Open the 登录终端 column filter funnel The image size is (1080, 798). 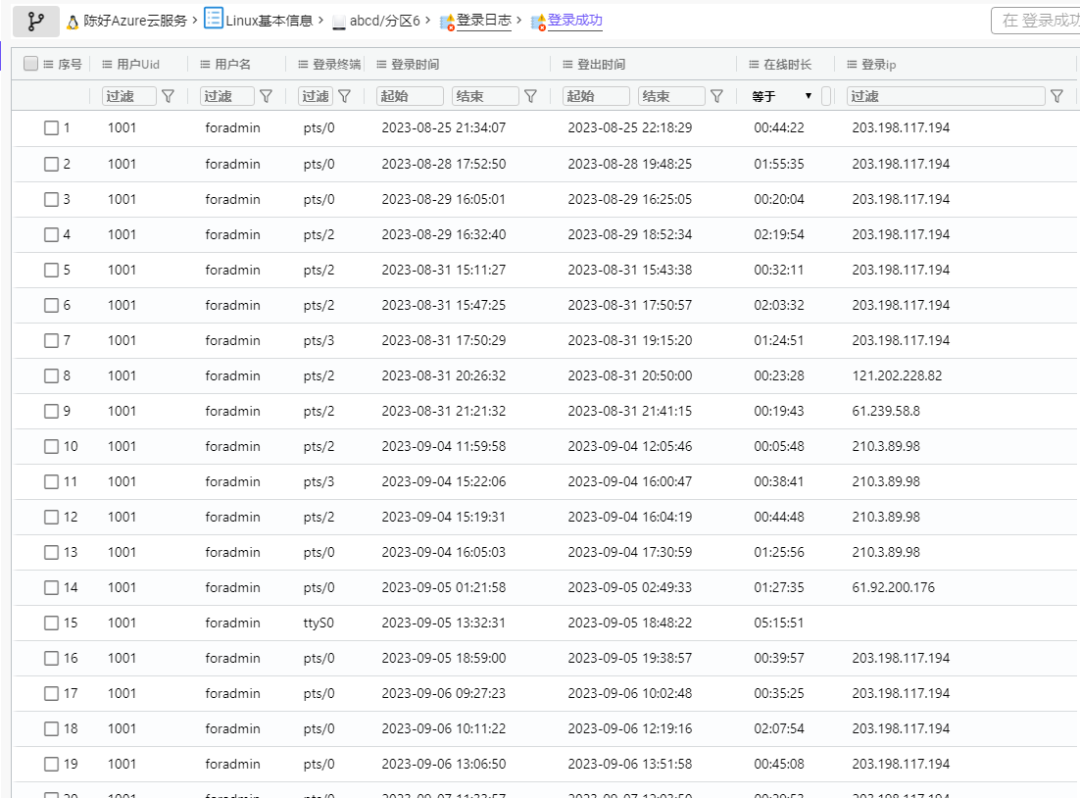pyautogui.click(x=344, y=96)
